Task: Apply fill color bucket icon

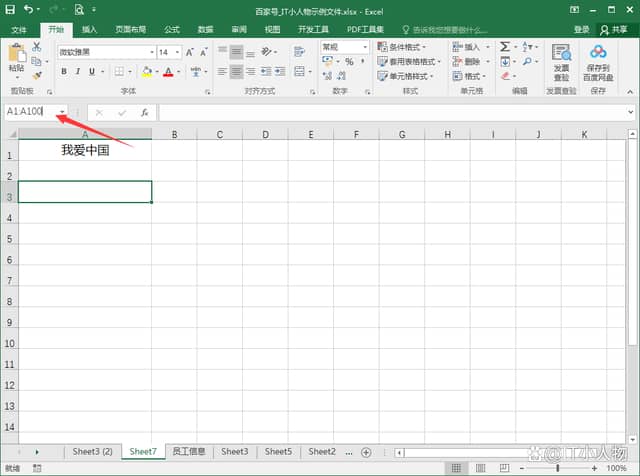Action: tap(147, 72)
